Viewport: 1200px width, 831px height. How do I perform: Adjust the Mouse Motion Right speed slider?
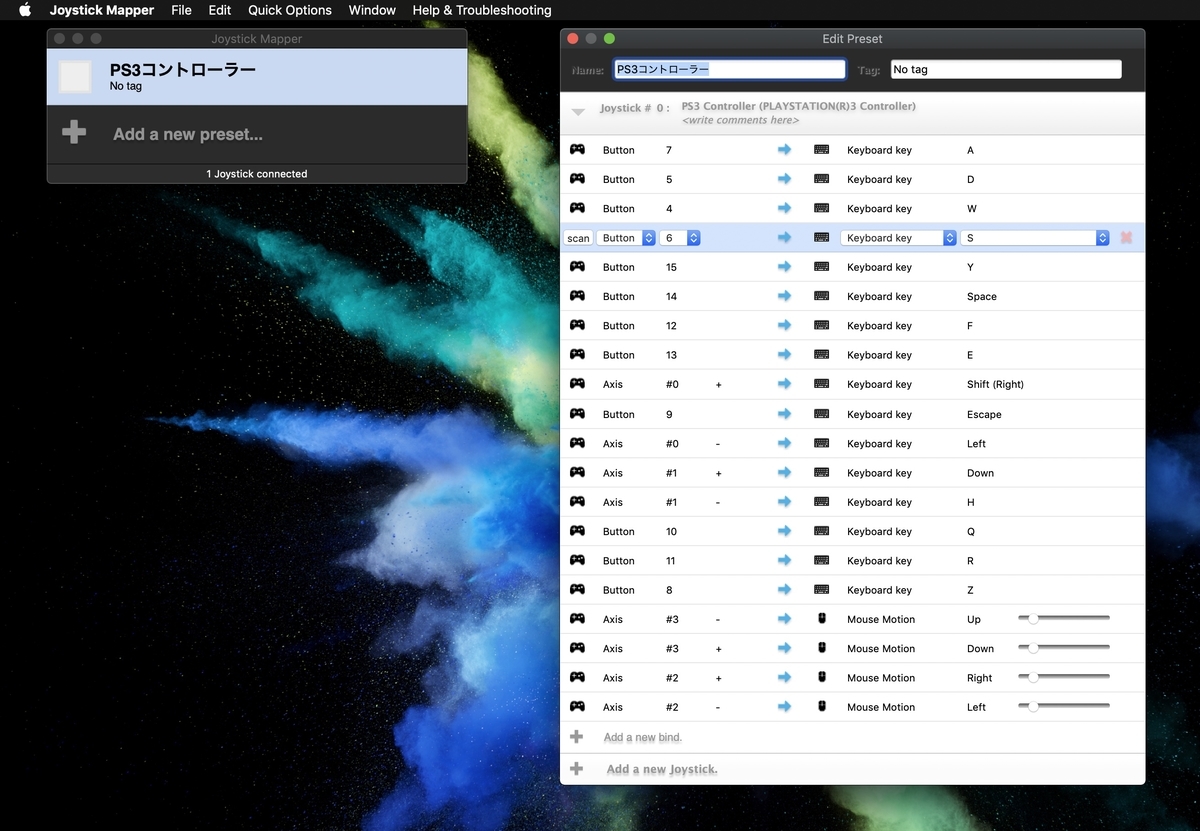point(1064,678)
